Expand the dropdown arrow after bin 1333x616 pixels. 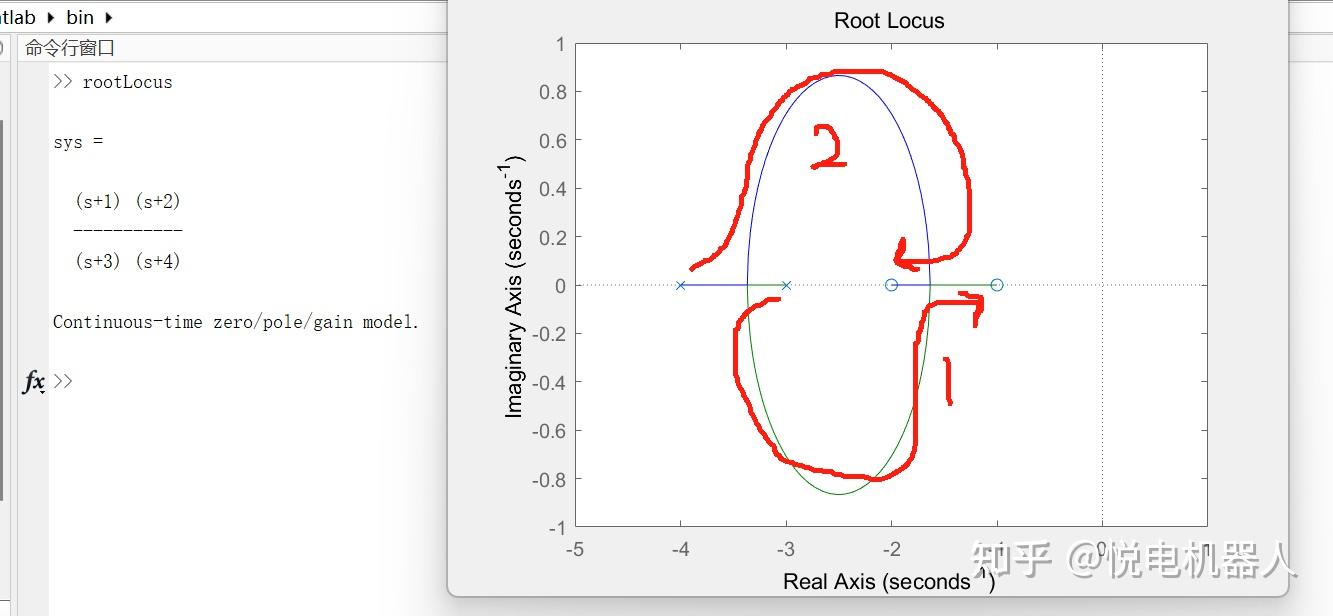(x=108, y=18)
